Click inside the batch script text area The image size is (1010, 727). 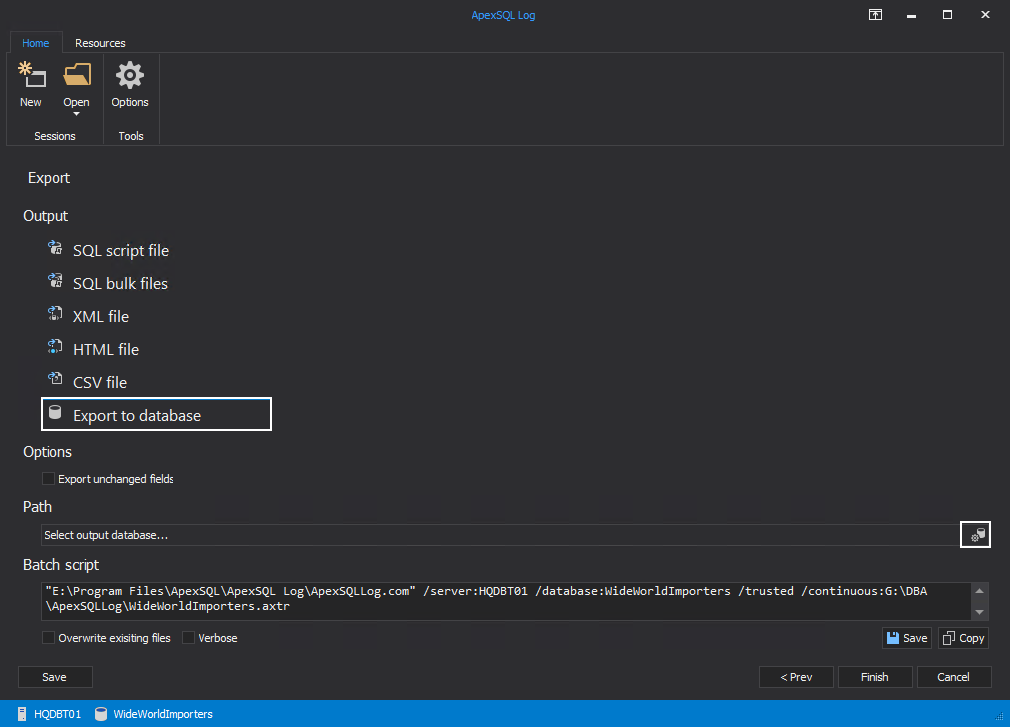point(506,601)
